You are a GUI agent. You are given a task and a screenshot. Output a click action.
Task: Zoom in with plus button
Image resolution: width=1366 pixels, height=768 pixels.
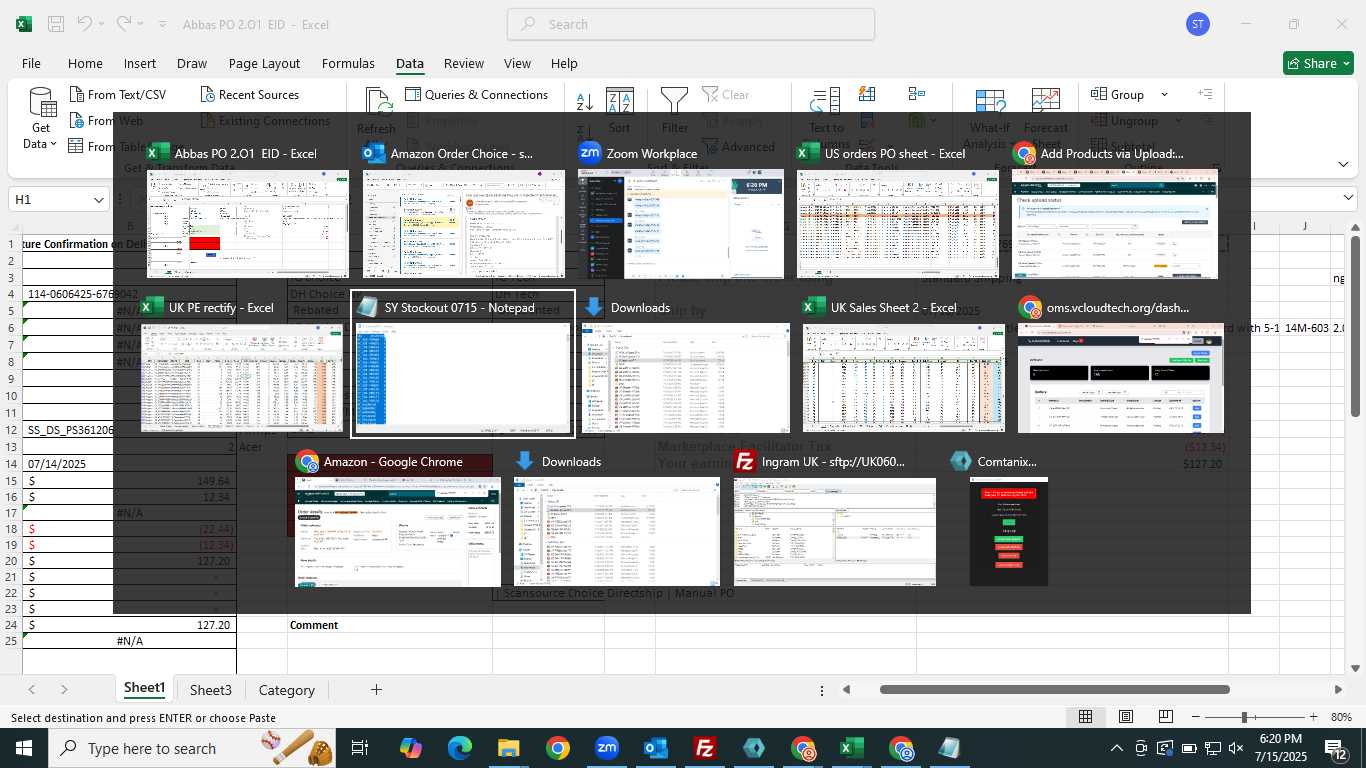click(x=1313, y=717)
